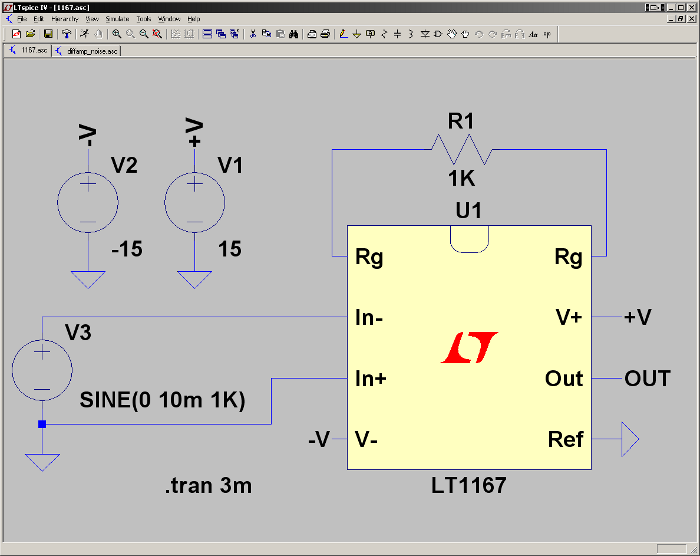The height and width of the screenshot is (556, 700).
Task: Click the V1 voltage source symbol
Action: (195, 202)
